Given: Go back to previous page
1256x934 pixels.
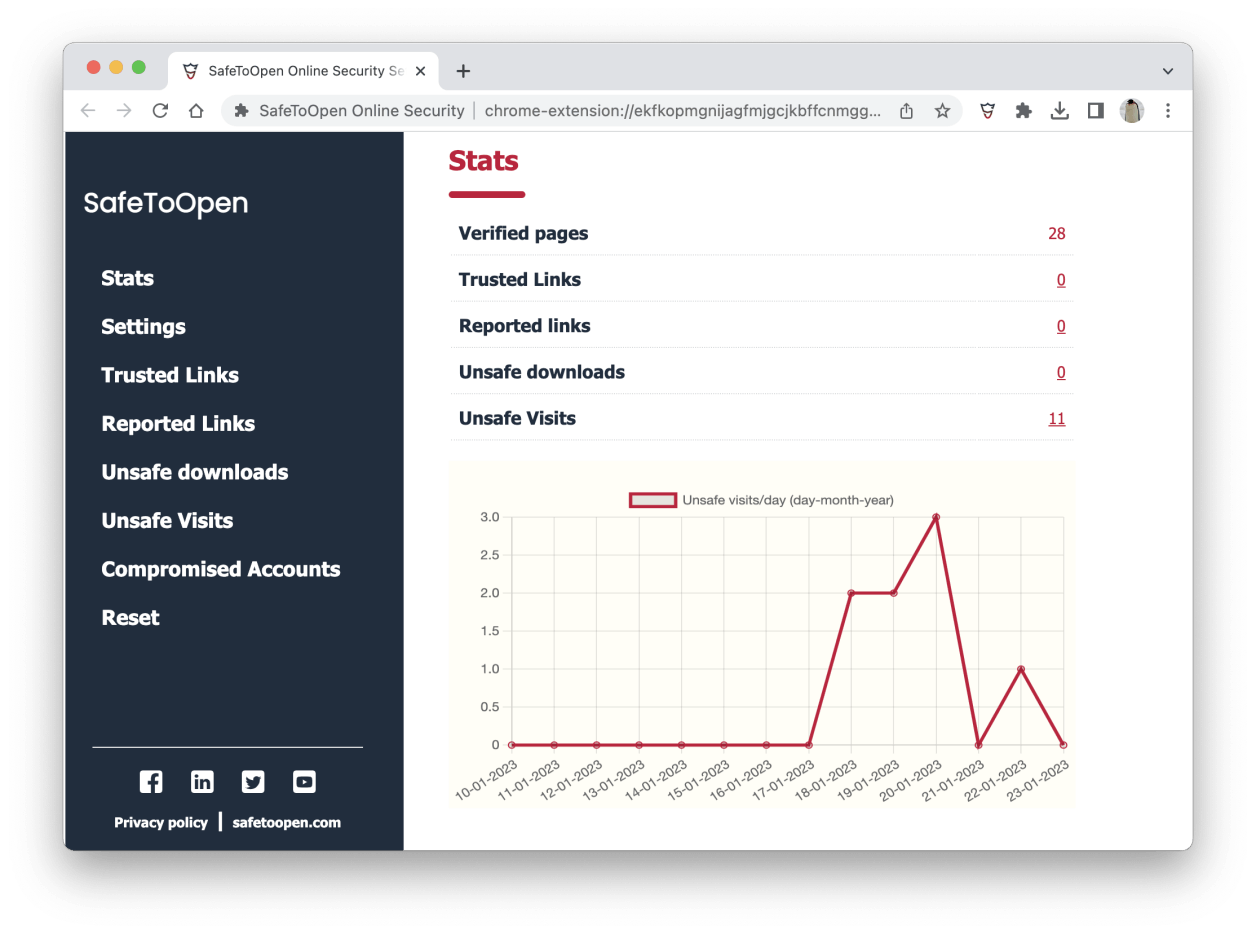Looking at the screenshot, I should click(x=88, y=111).
